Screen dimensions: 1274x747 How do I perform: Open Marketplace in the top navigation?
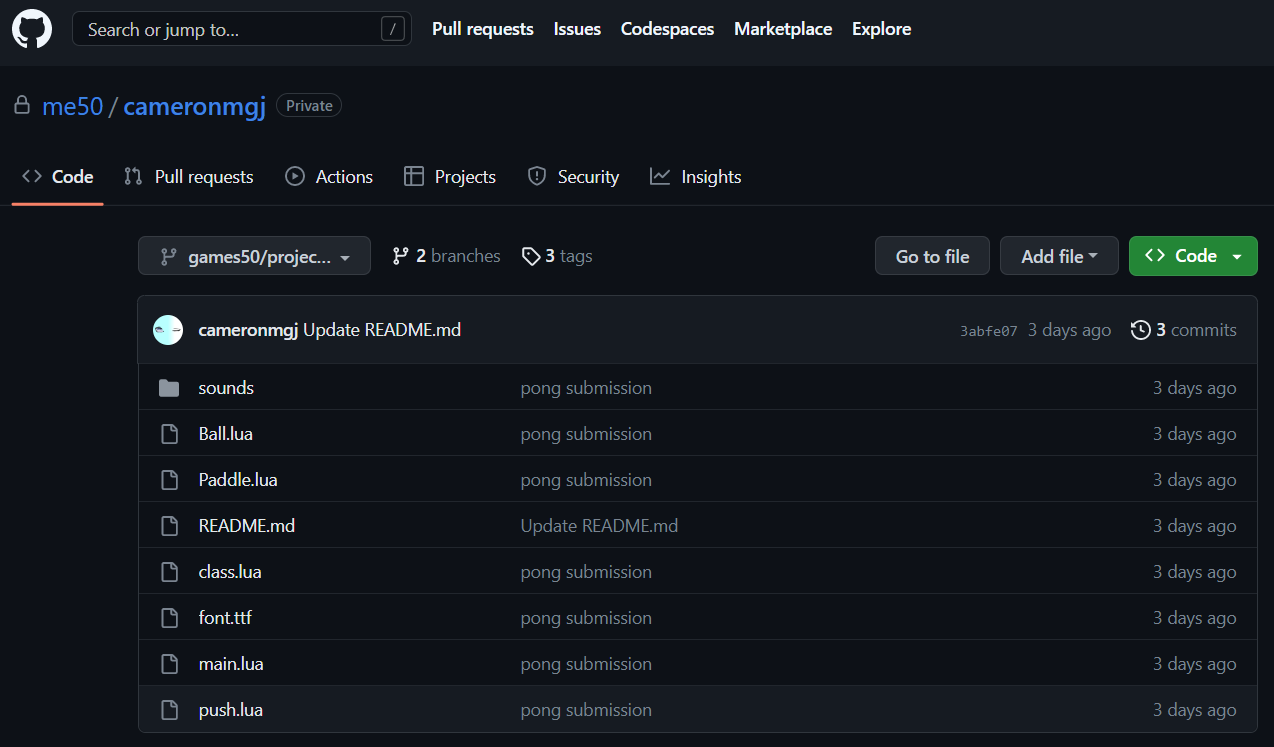coord(783,29)
